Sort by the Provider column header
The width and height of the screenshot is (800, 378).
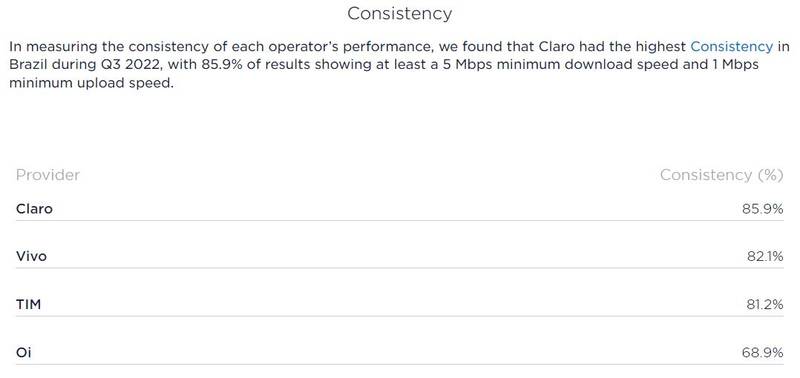[48, 175]
